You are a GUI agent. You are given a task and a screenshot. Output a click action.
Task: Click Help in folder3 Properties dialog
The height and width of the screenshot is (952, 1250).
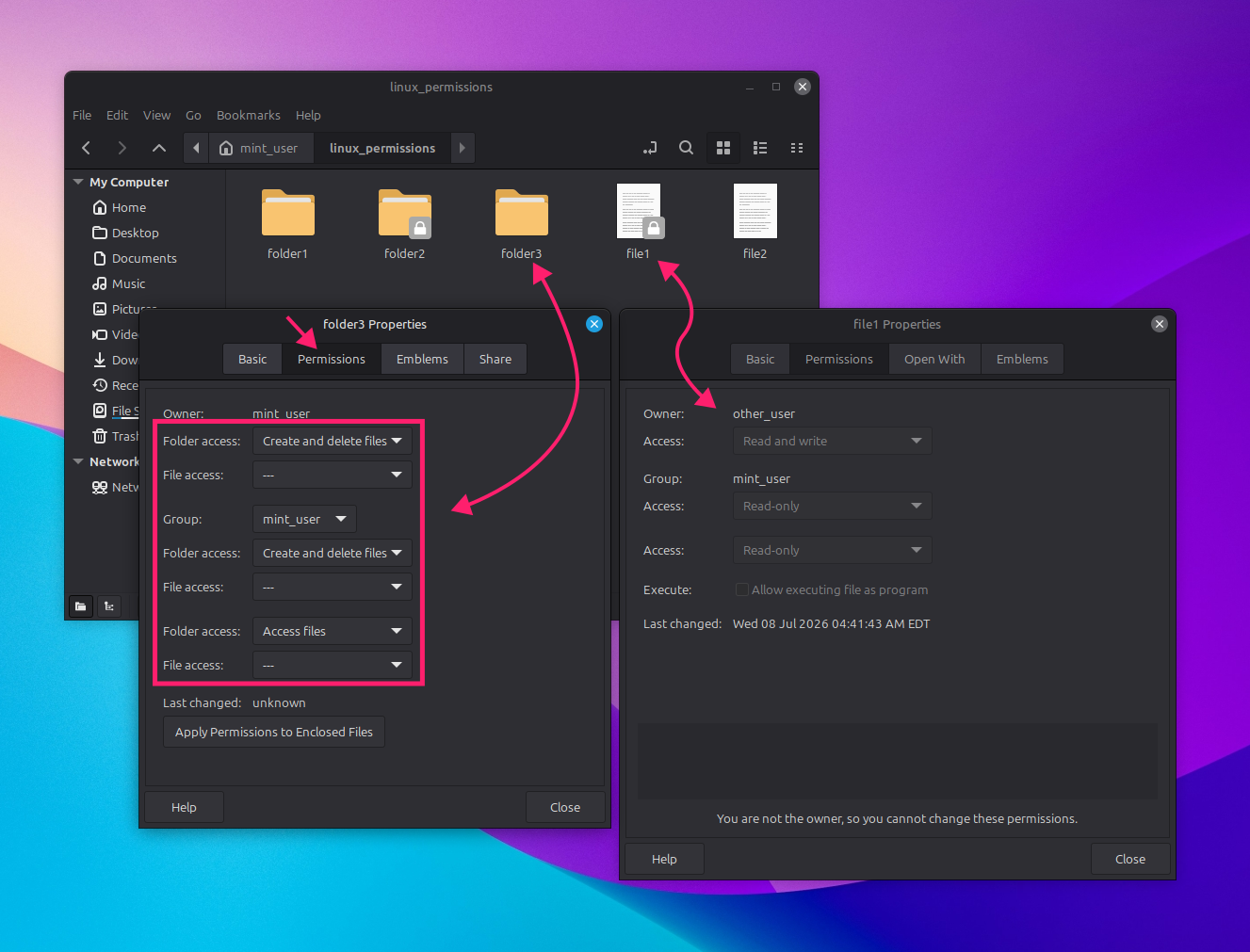pyautogui.click(x=184, y=807)
